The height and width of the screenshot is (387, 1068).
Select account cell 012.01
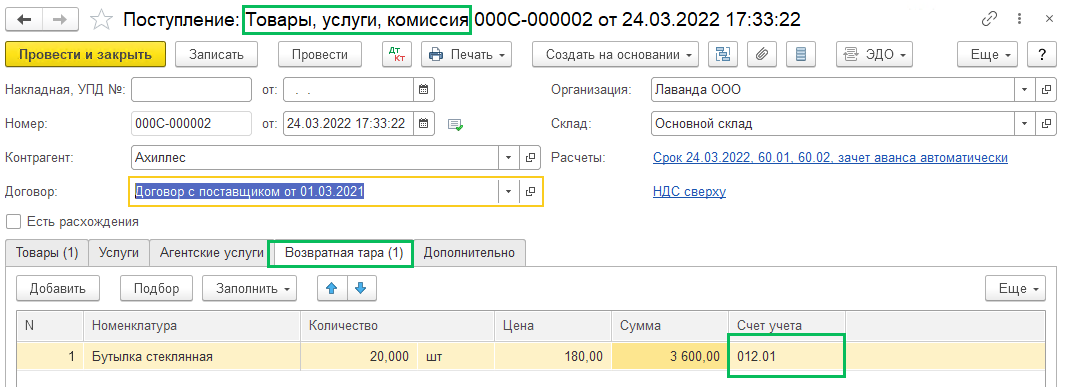pos(787,356)
